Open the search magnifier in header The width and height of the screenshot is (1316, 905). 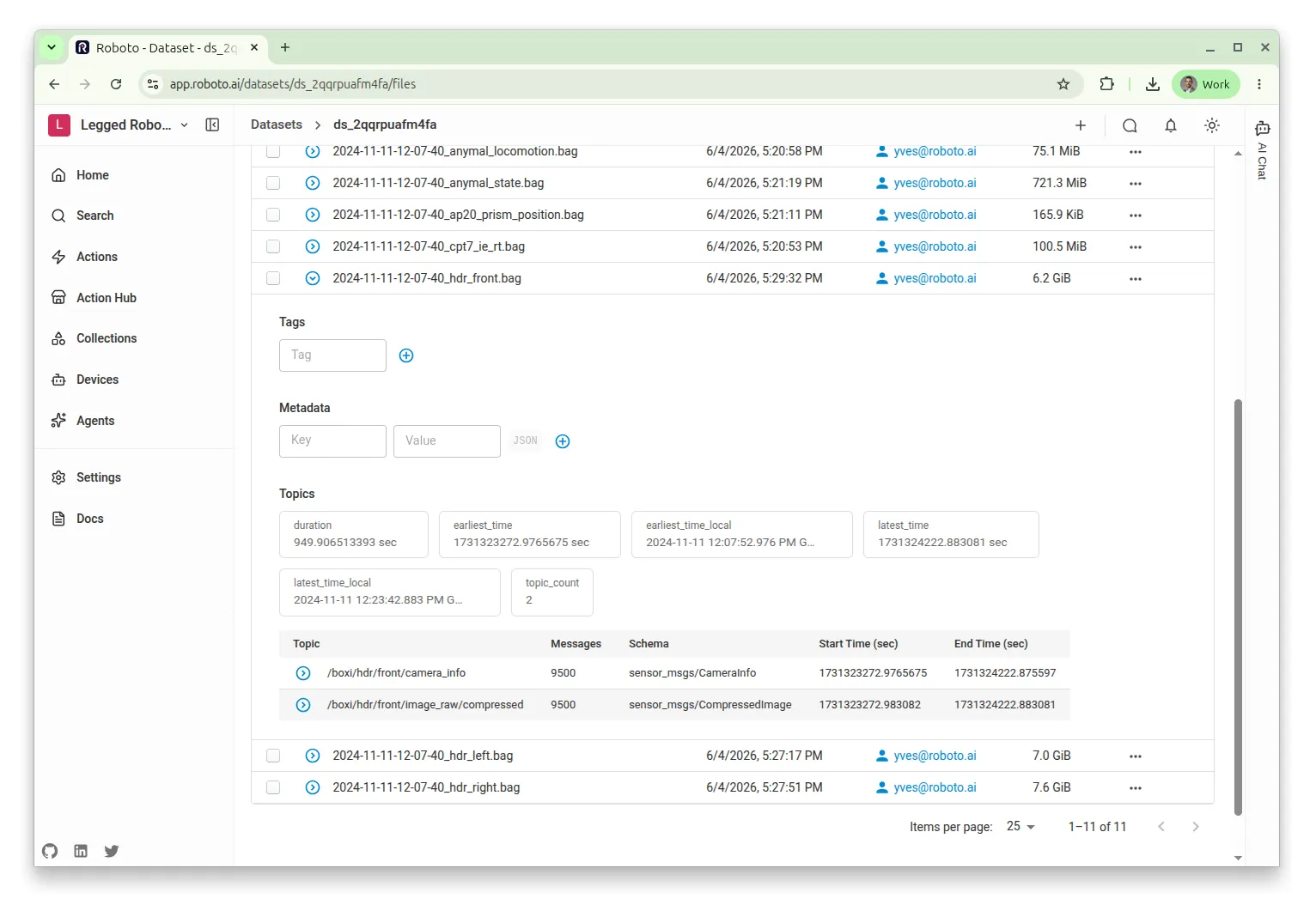click(1130, 125)
